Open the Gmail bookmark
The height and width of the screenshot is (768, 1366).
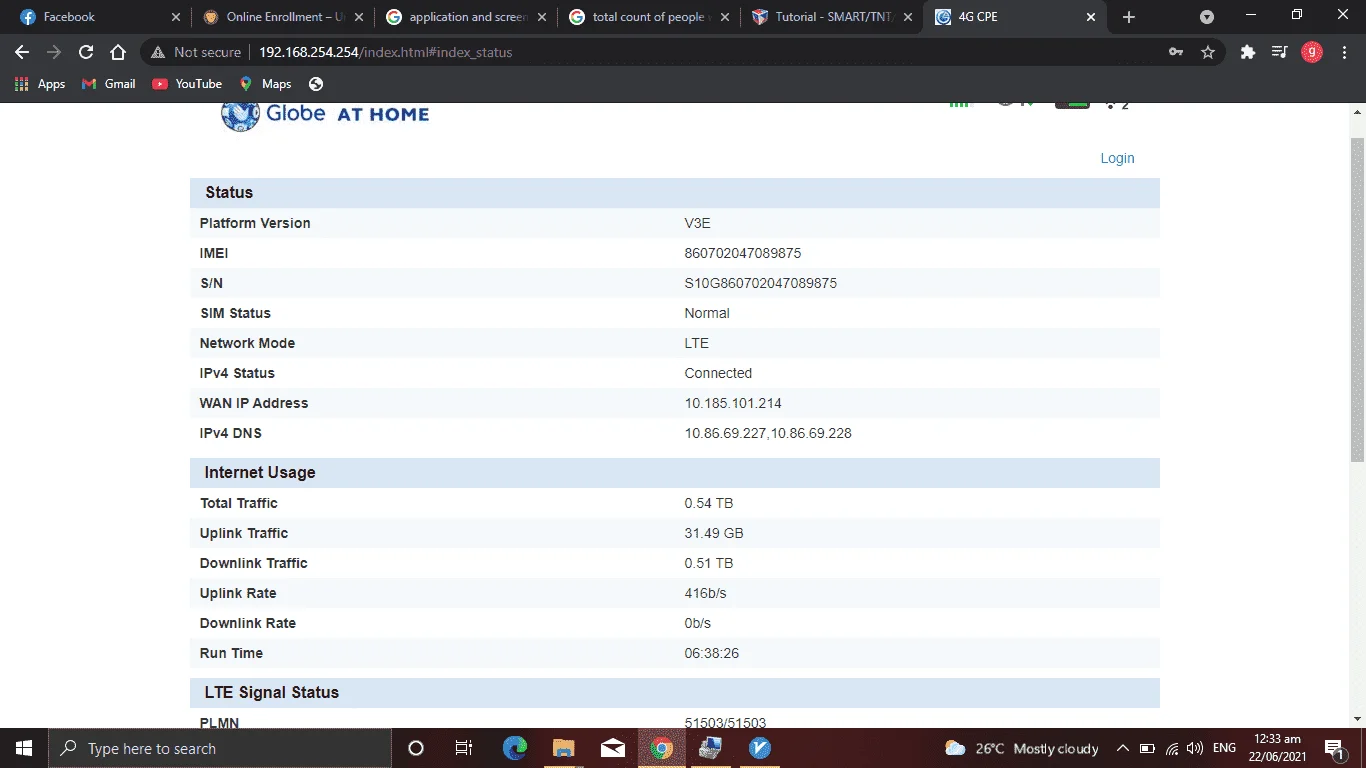[x=108, y=84]
